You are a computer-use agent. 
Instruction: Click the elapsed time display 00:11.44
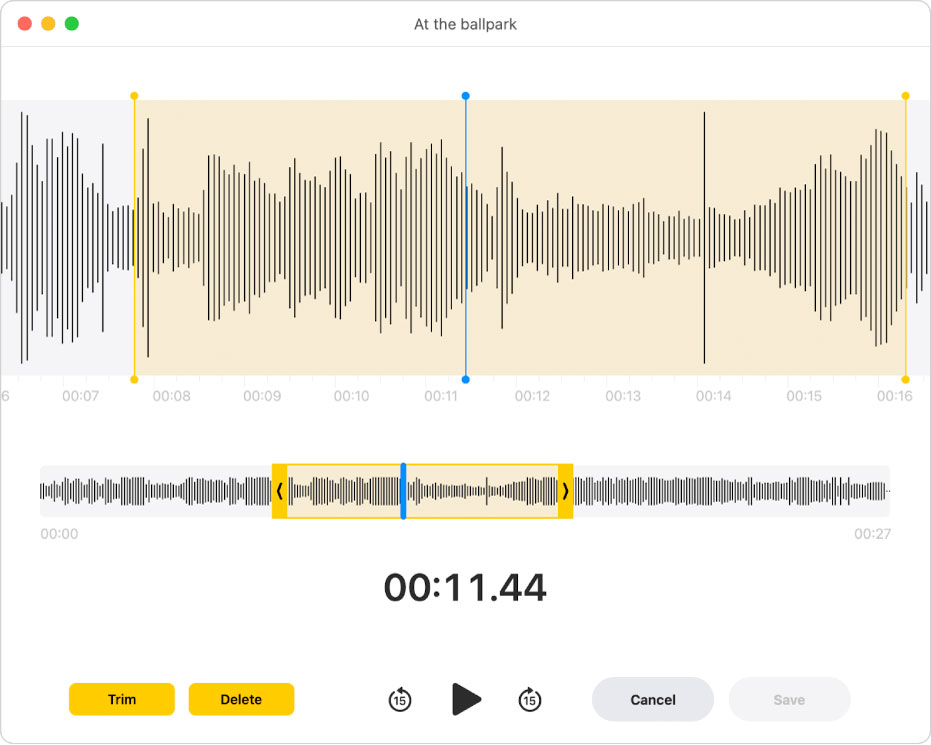pos(465,588)
